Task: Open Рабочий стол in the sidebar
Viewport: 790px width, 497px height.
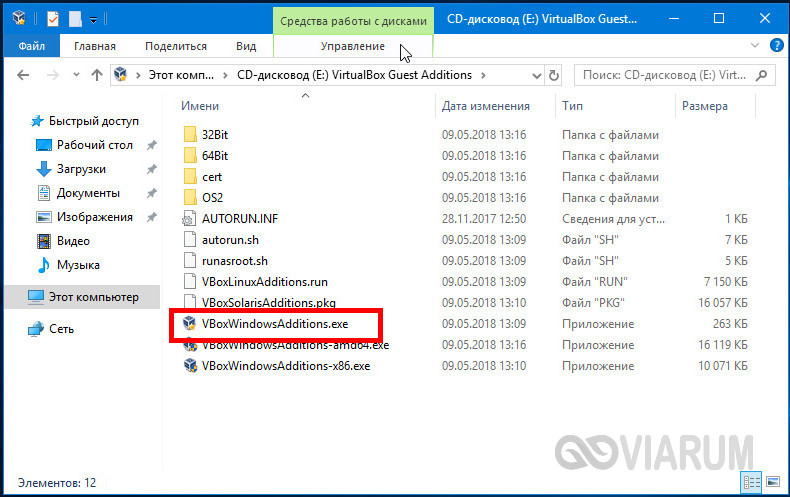Action: pos(95,145)
